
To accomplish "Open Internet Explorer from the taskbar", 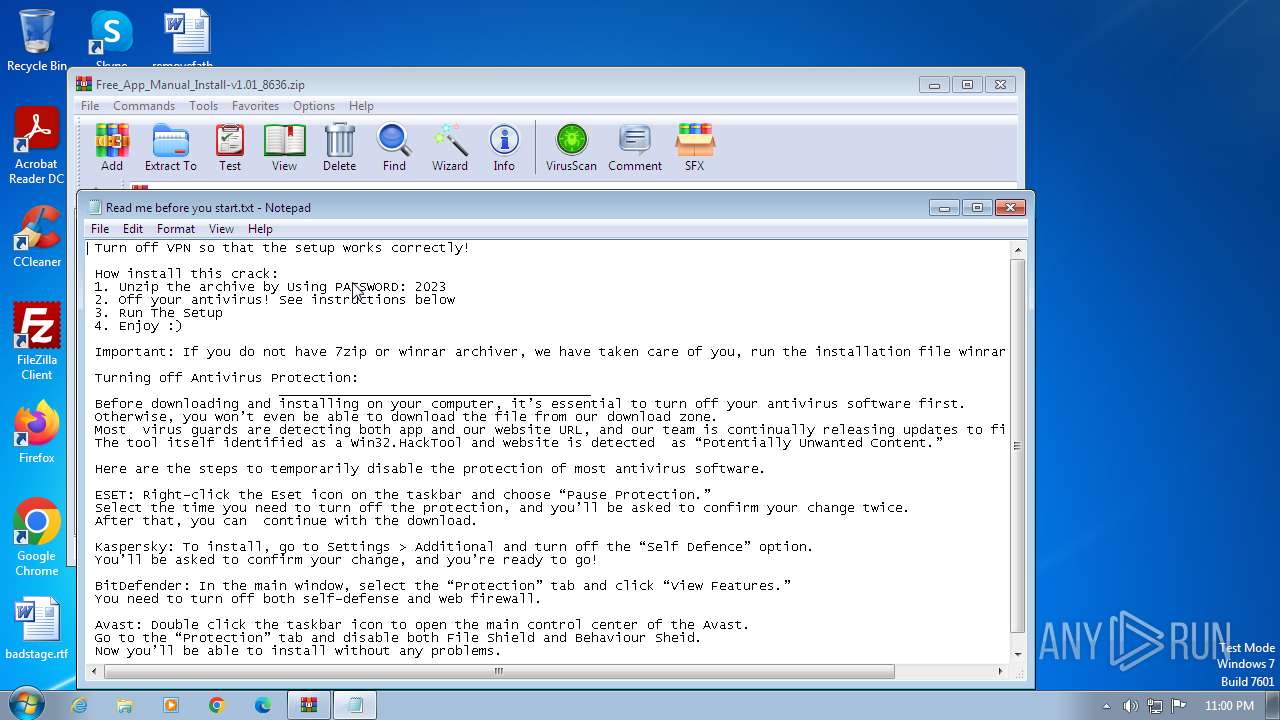I will [79, 705].
